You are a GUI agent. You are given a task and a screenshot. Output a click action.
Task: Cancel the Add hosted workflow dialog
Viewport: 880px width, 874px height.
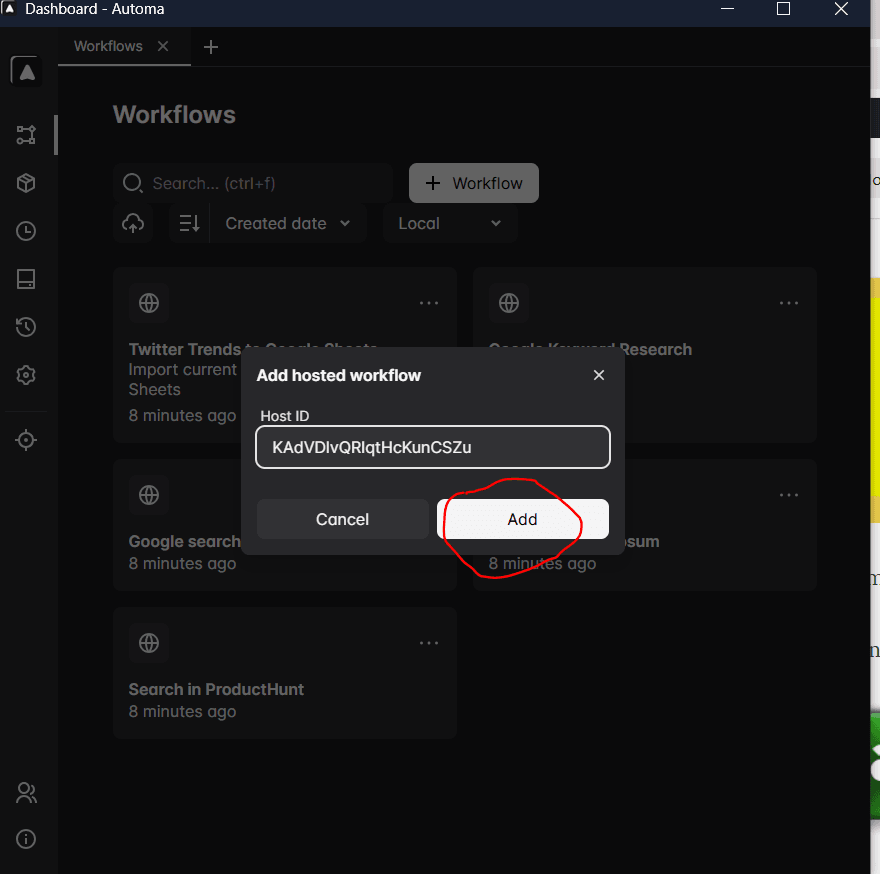pos(342,519)
